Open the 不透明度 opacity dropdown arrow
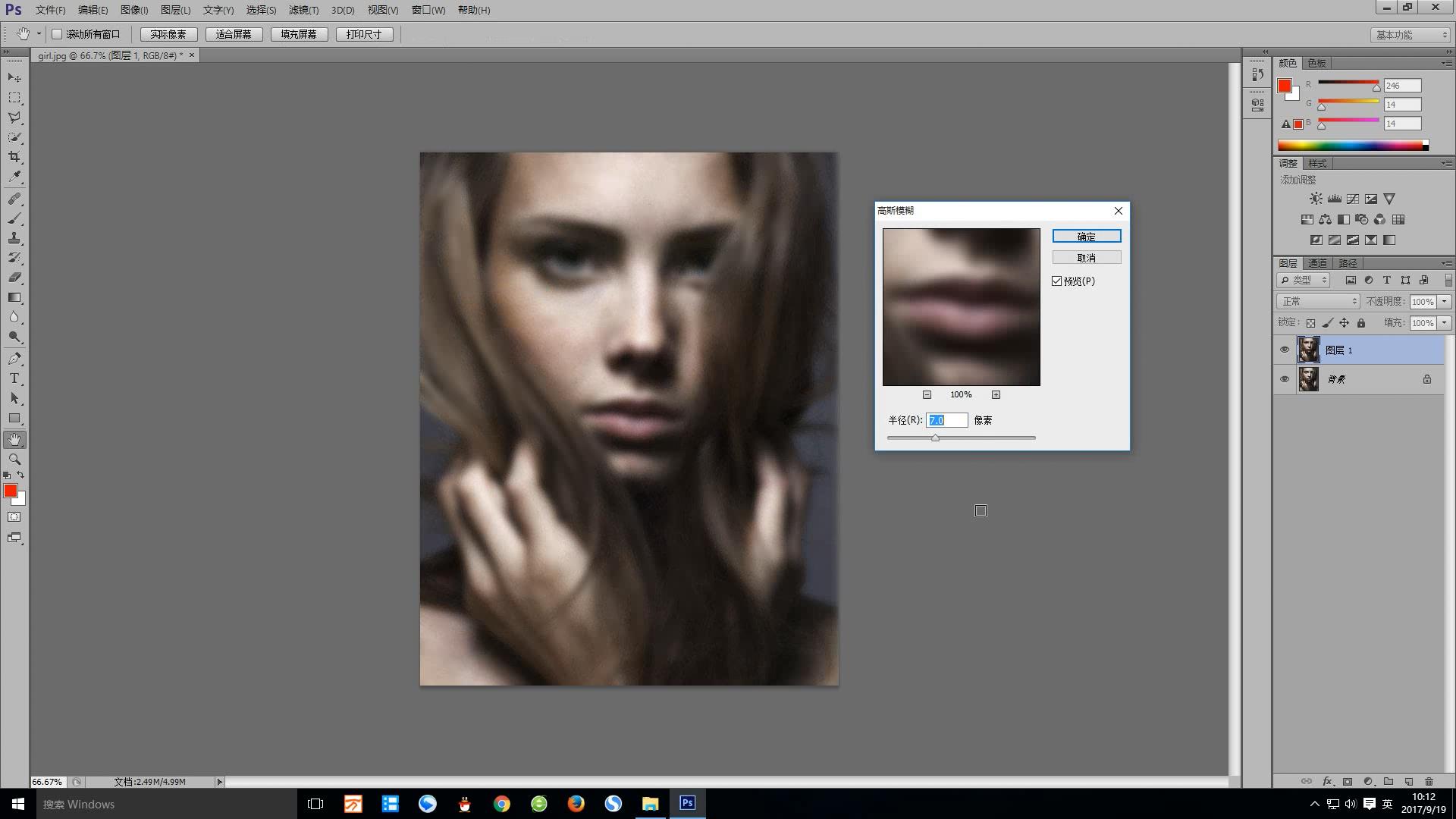 (1445, 301)
